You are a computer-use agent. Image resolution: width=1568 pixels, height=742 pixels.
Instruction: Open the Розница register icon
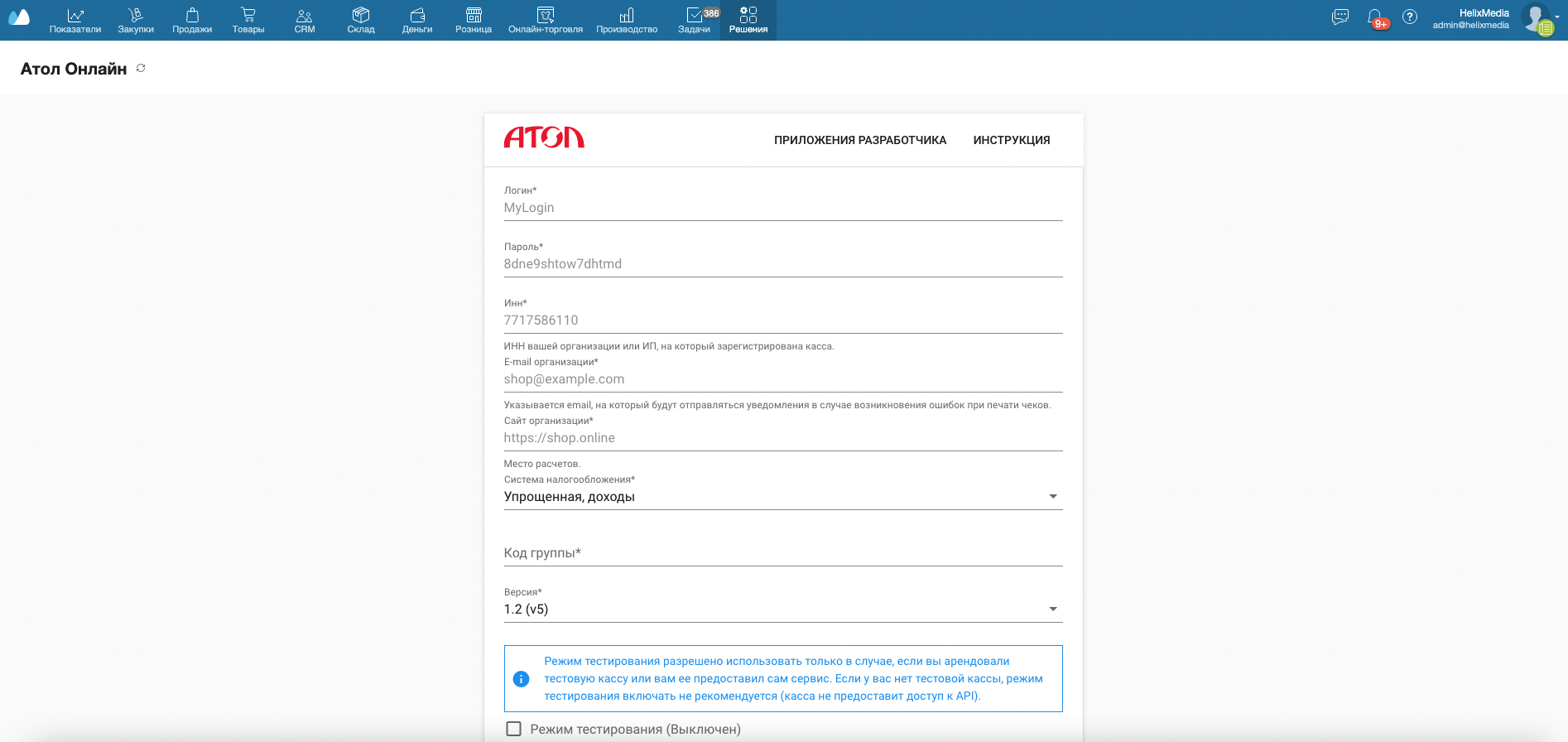pyautogui.click(x=474, y=15)
